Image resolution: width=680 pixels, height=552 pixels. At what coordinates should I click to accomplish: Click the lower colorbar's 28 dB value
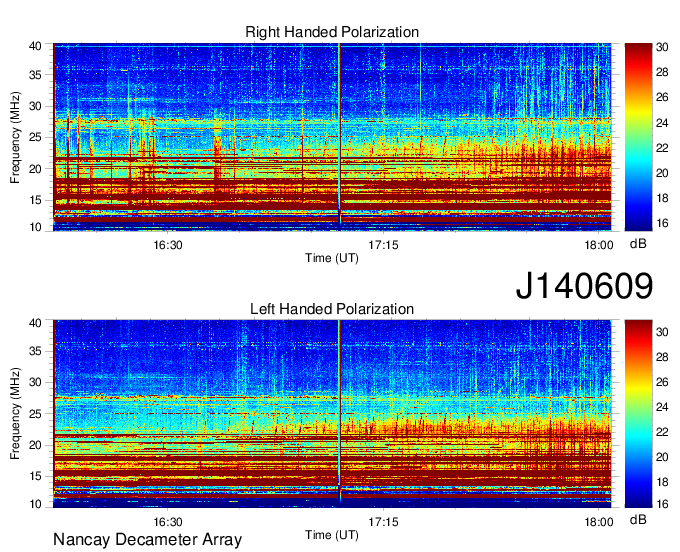tap(662, 357)
